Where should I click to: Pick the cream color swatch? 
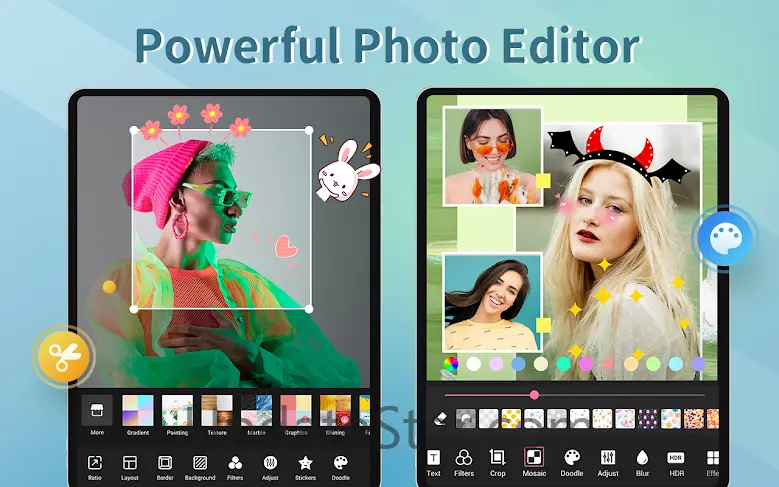tap(541, 364)
